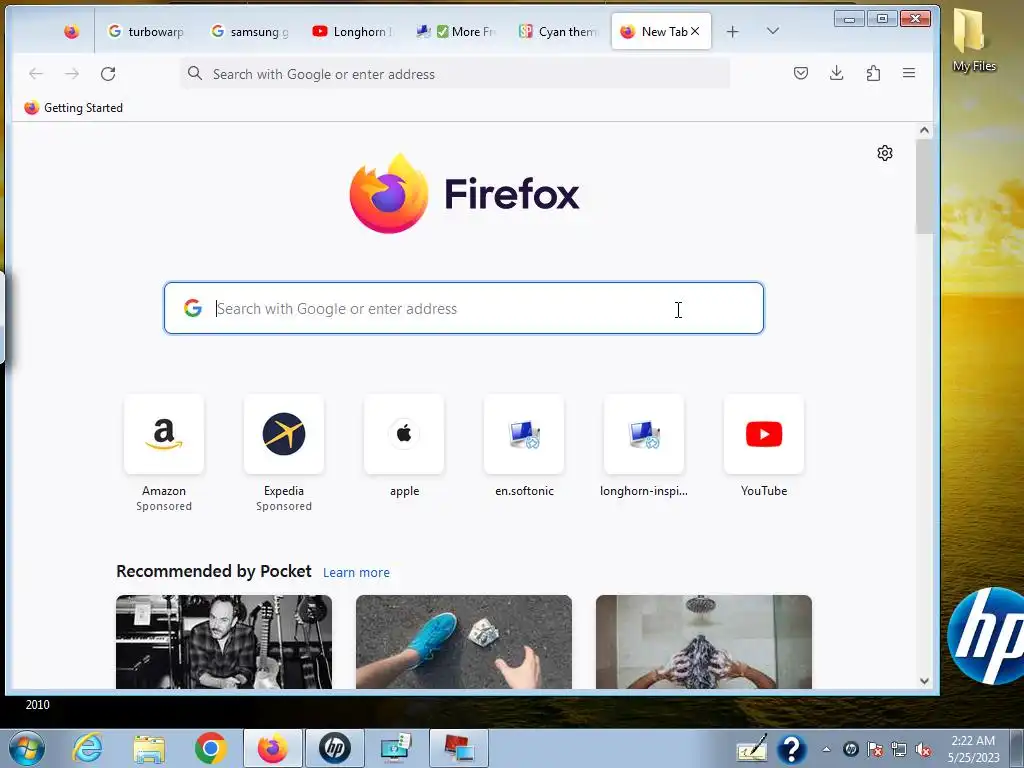The image size is (1024, 768).
Task: Launch Google Chrome from the taskbar
Action: [x=210, y=748]
